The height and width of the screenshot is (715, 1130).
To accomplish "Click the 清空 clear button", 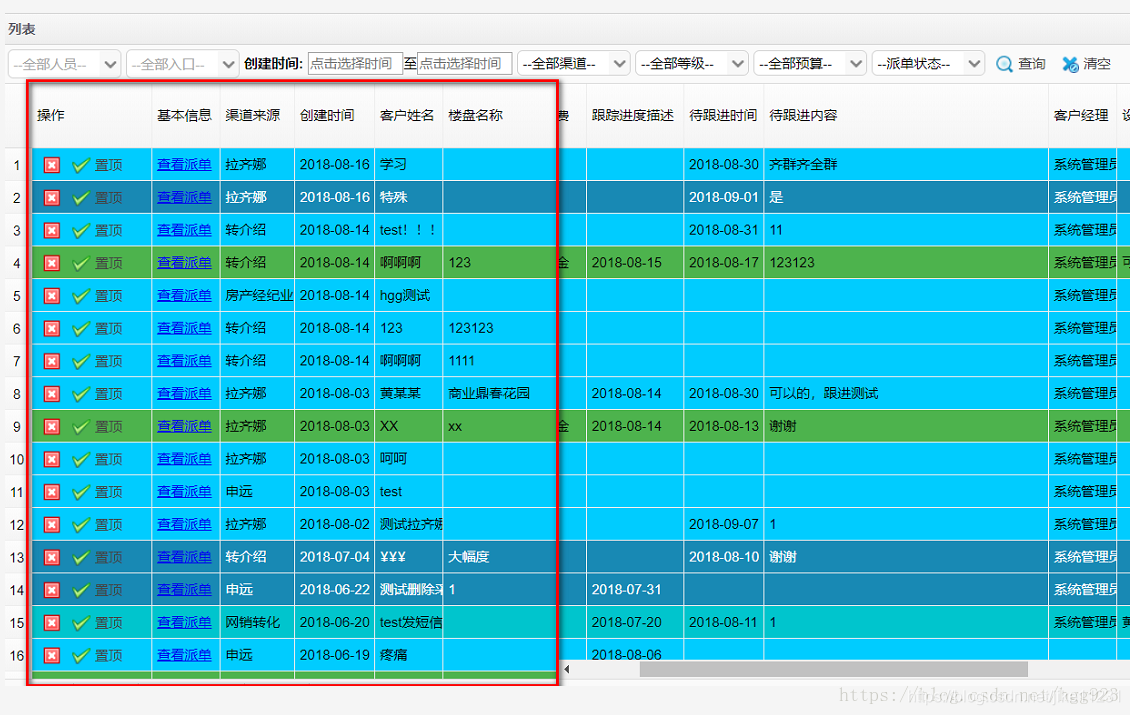I will [1087, 63].
